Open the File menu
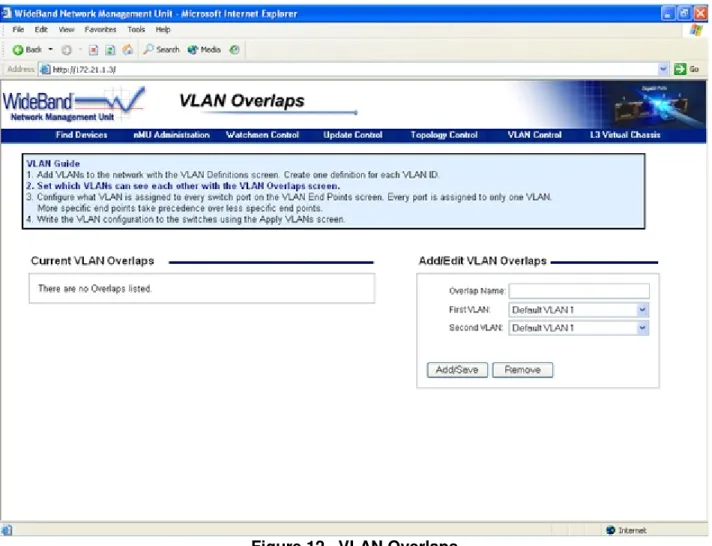Viewport: 712px width, 546px height. click(x=18, y=30)
